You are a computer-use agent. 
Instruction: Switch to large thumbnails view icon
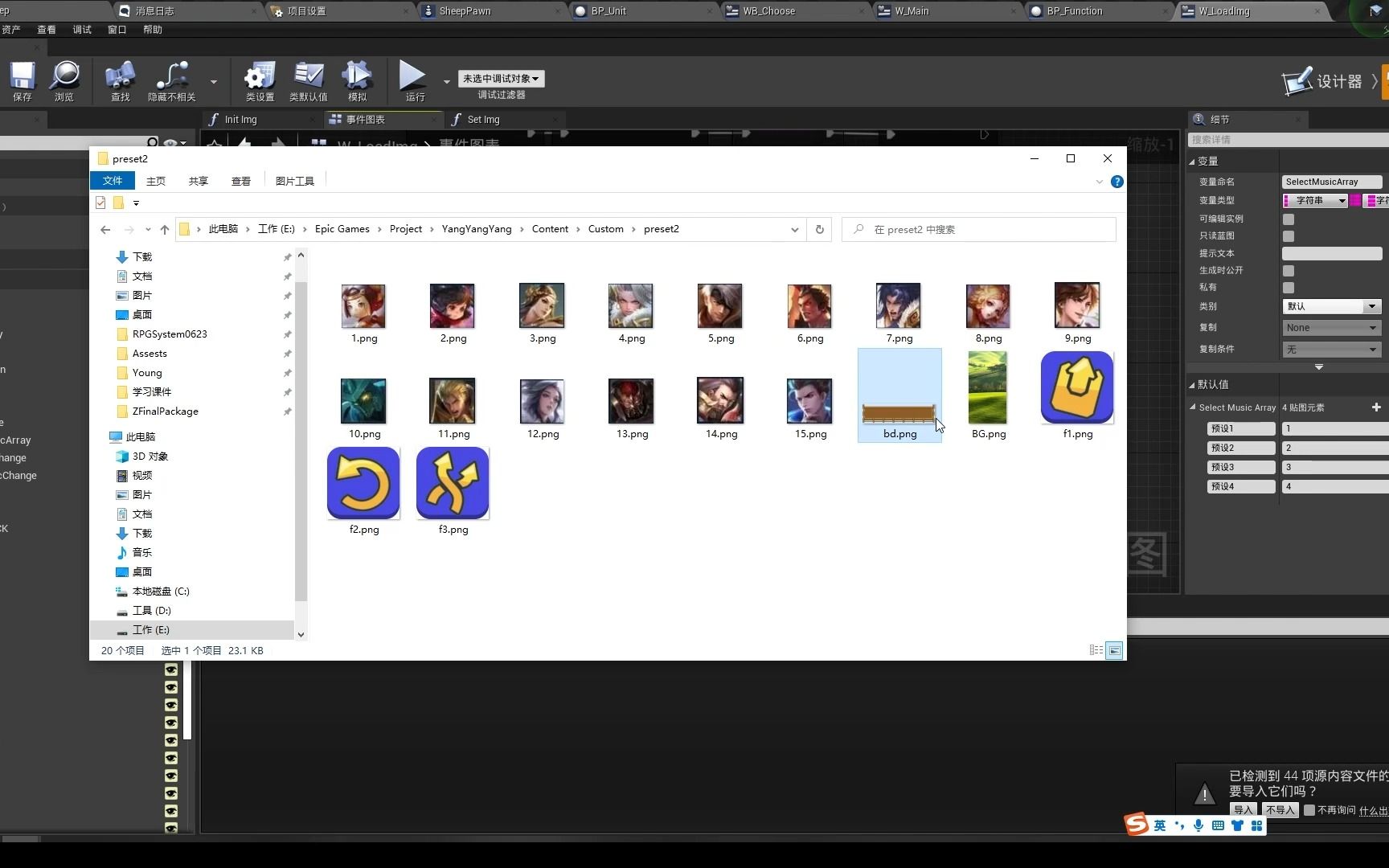1114,650
